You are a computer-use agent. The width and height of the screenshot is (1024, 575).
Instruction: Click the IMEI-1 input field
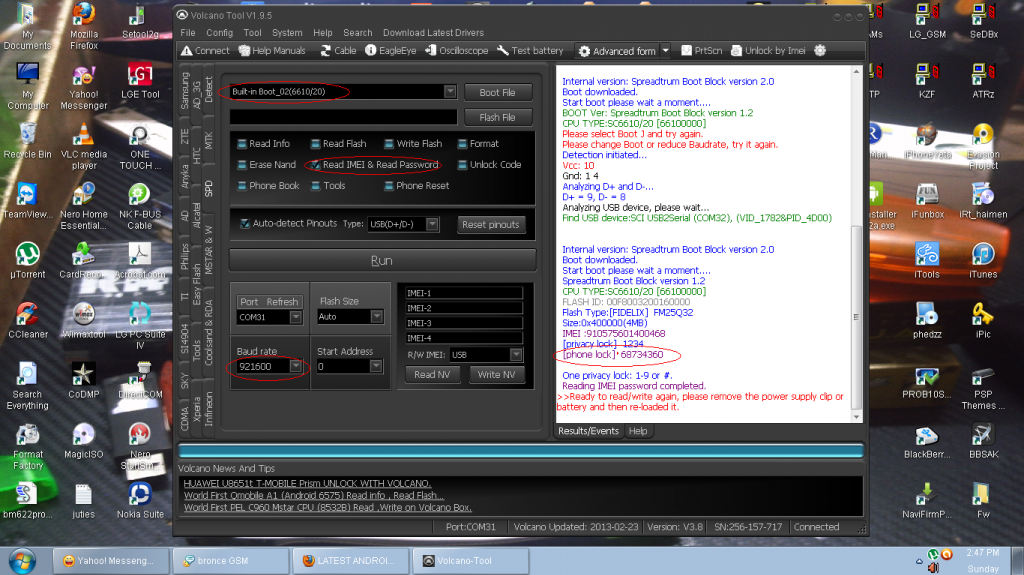464,293
